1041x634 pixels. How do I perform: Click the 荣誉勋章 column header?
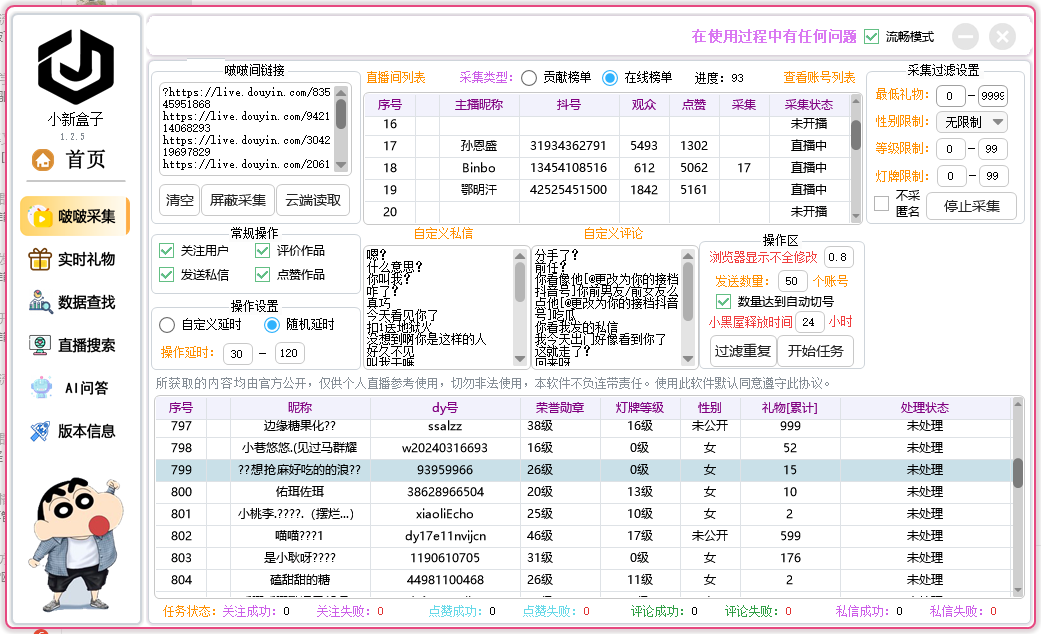click(560, 408)
